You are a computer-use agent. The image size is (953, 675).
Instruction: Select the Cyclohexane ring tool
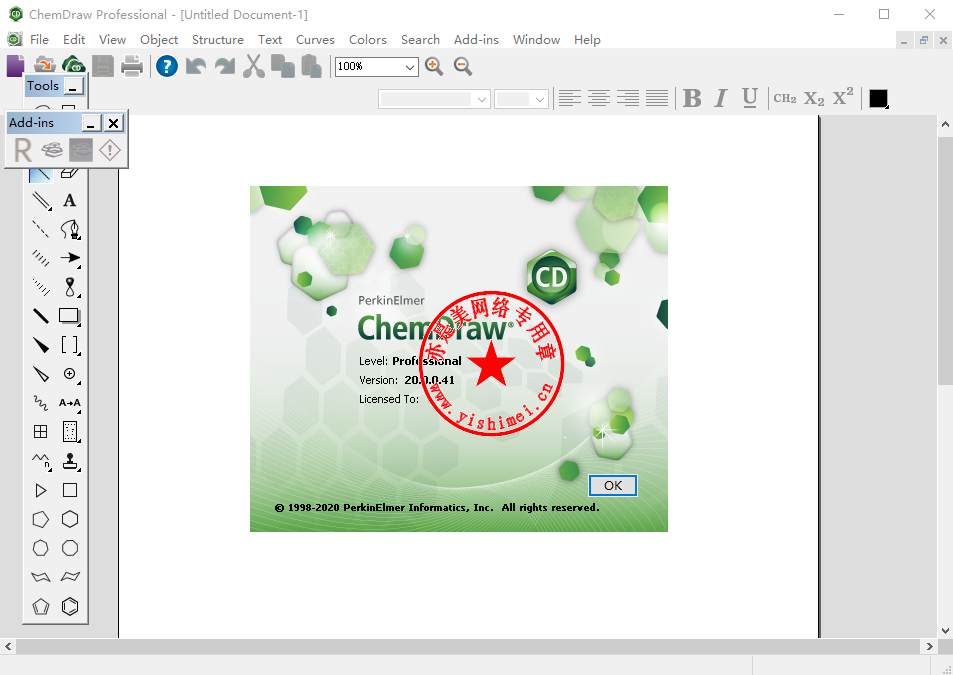[x=70, y=519]
